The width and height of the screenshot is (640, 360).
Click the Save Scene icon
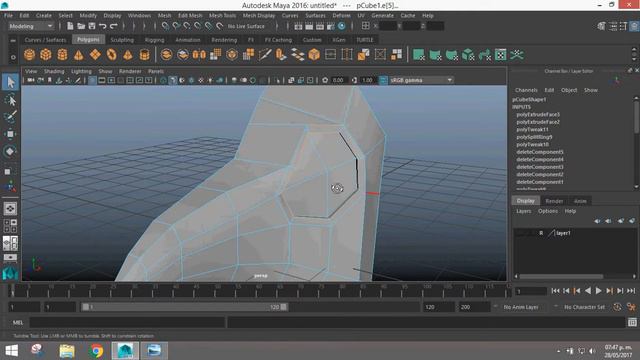pos(92,26)
